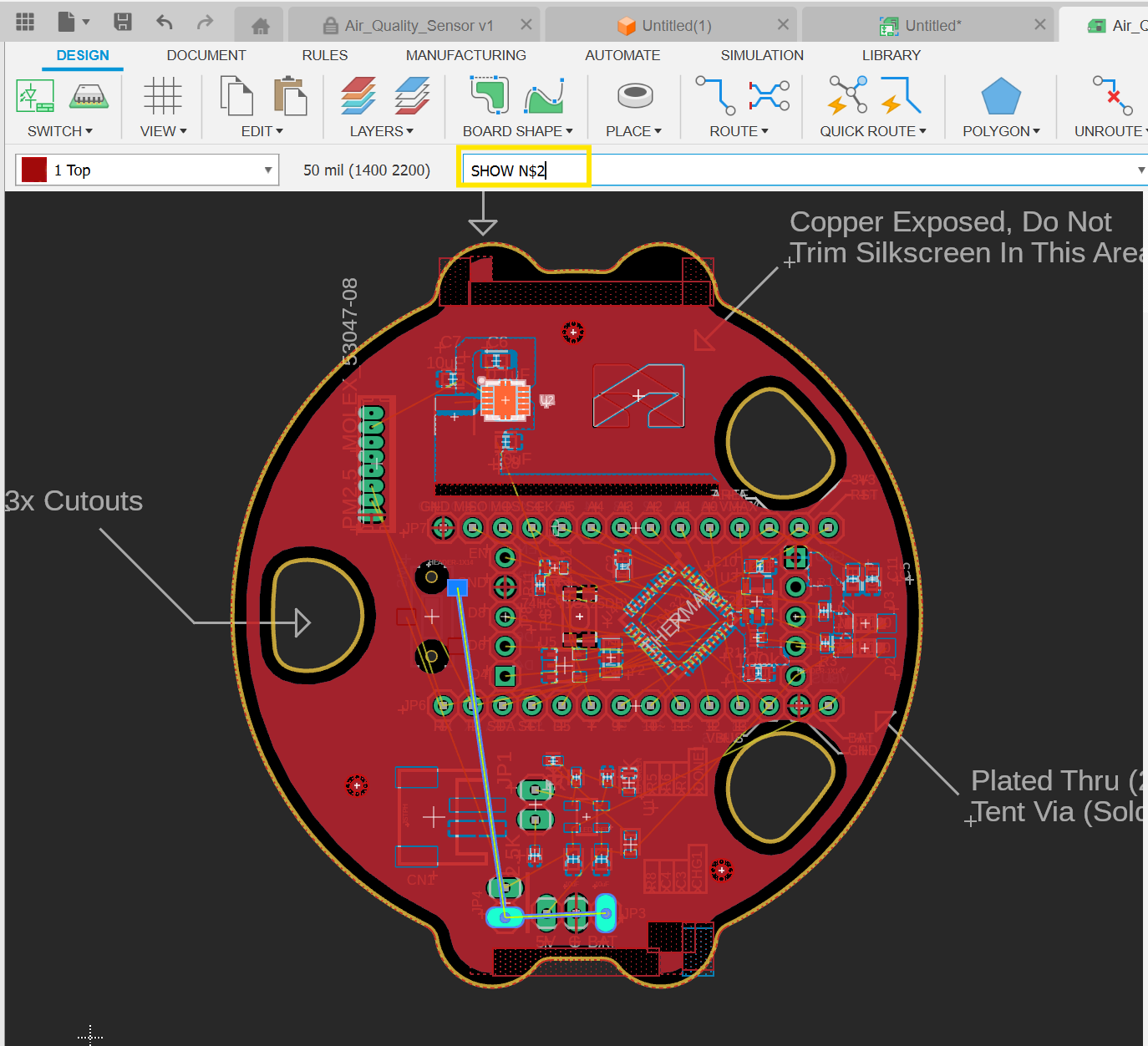
Task: Click the Save icon
Action: pyautogui.click(x=122, y=23)
